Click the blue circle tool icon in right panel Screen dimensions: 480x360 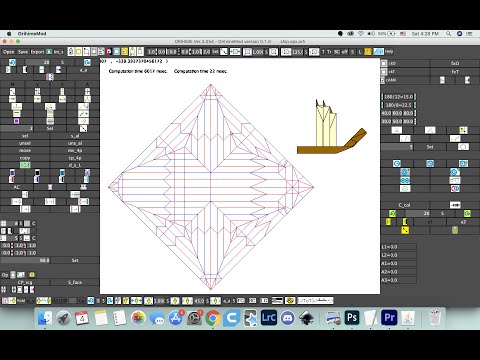pos(397,163)
